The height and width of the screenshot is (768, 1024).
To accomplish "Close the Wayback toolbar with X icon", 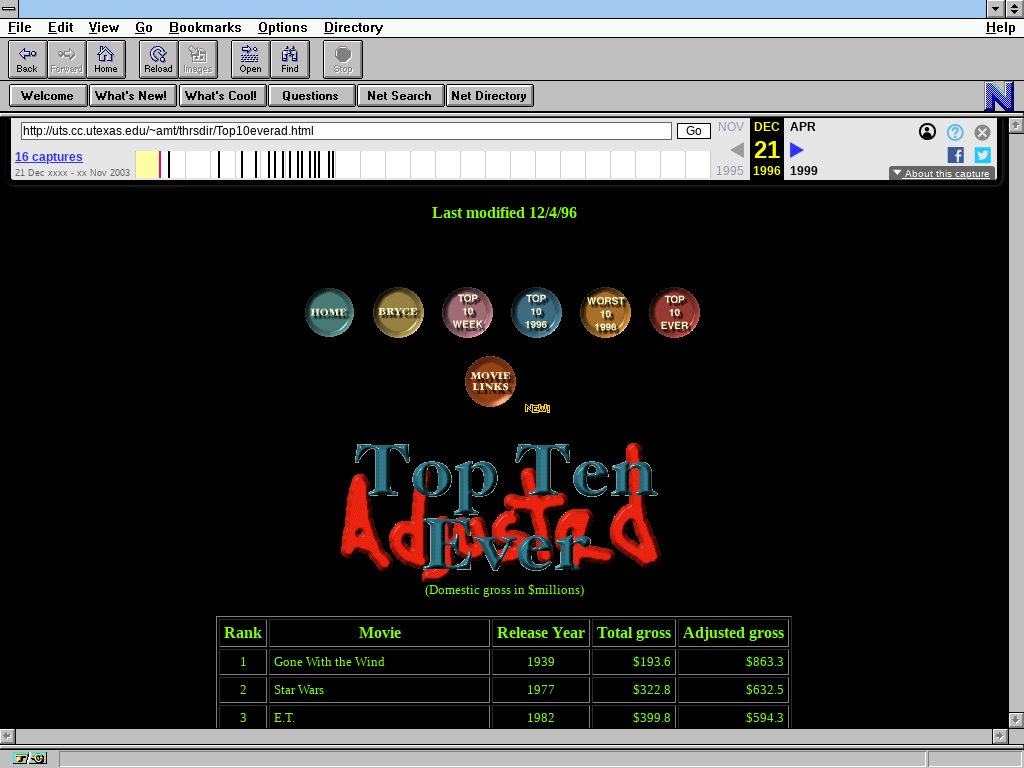I will point(982,132).
